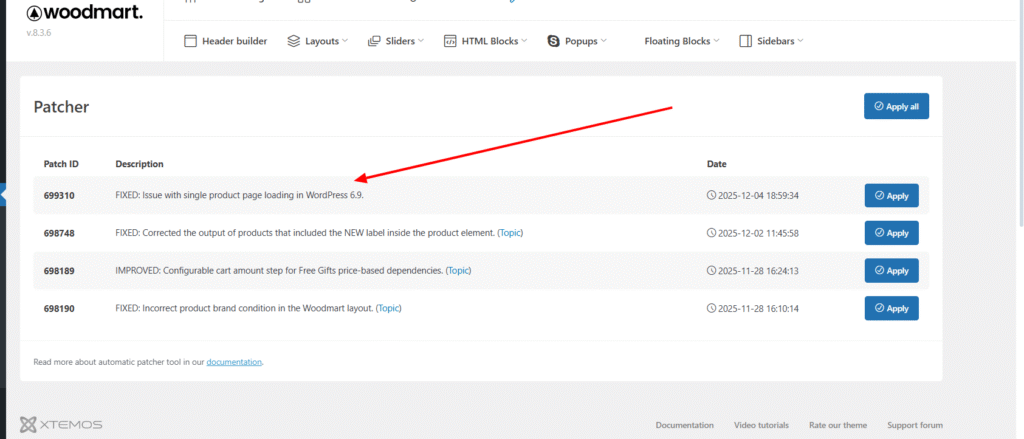The image size is (1024, 439).
Task: Click the Sliders icon in toolbar
Action: (376, 41)
